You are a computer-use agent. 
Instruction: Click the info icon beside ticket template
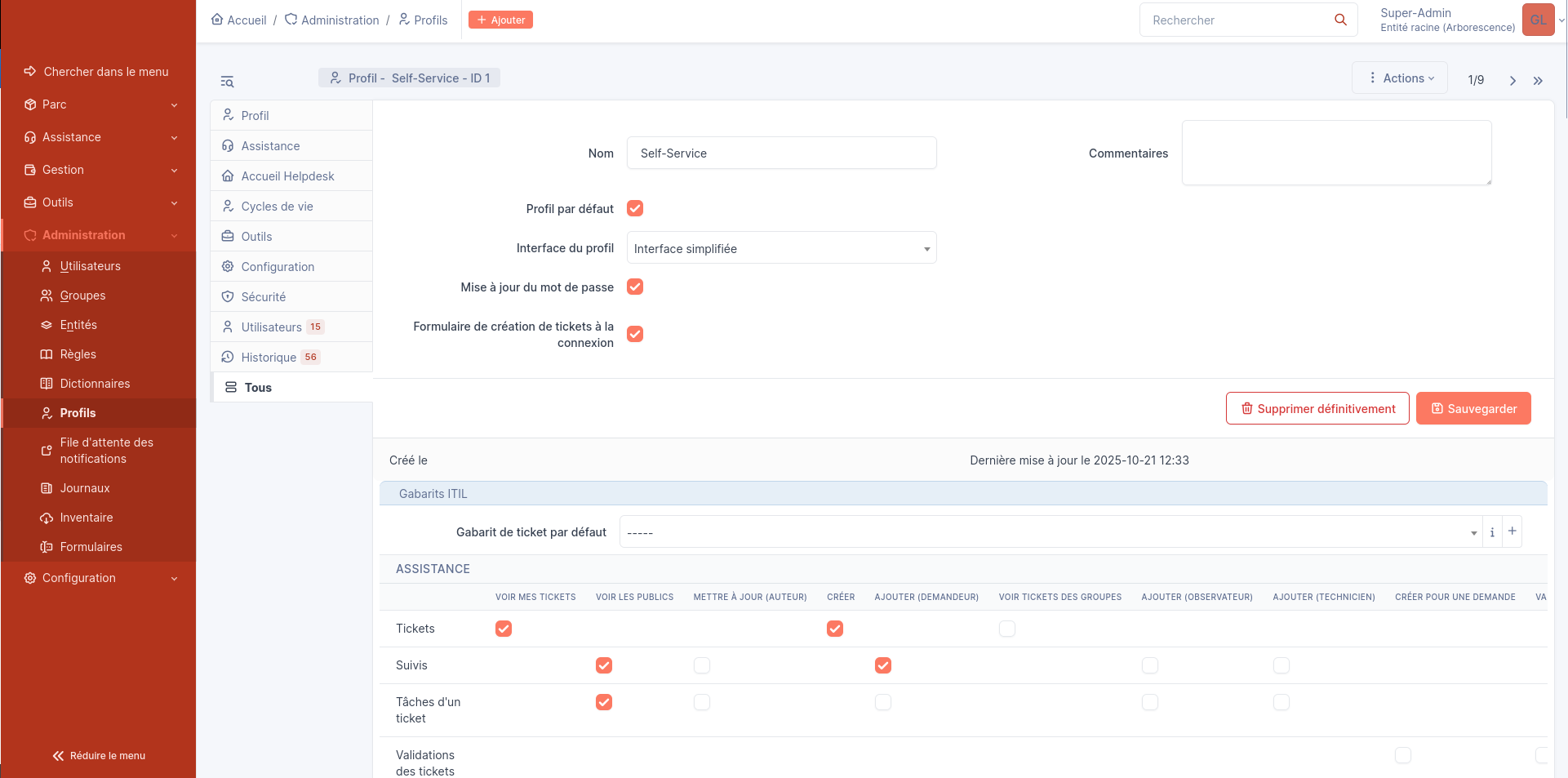[x=1492, y=532]
